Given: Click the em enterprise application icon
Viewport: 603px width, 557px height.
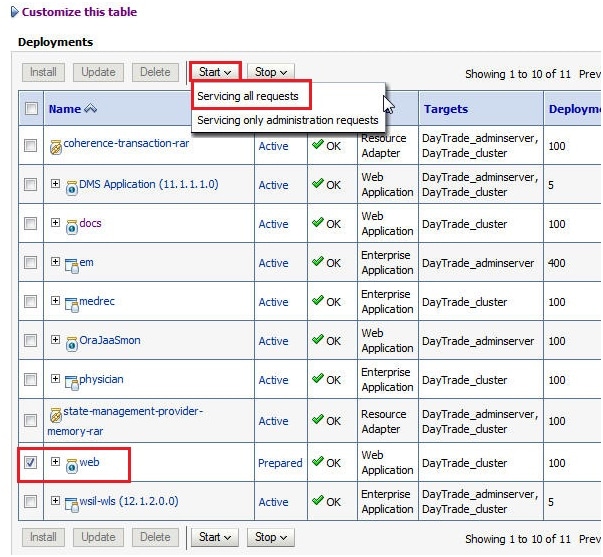Looking at the screenshot, I should click(72, 266).
